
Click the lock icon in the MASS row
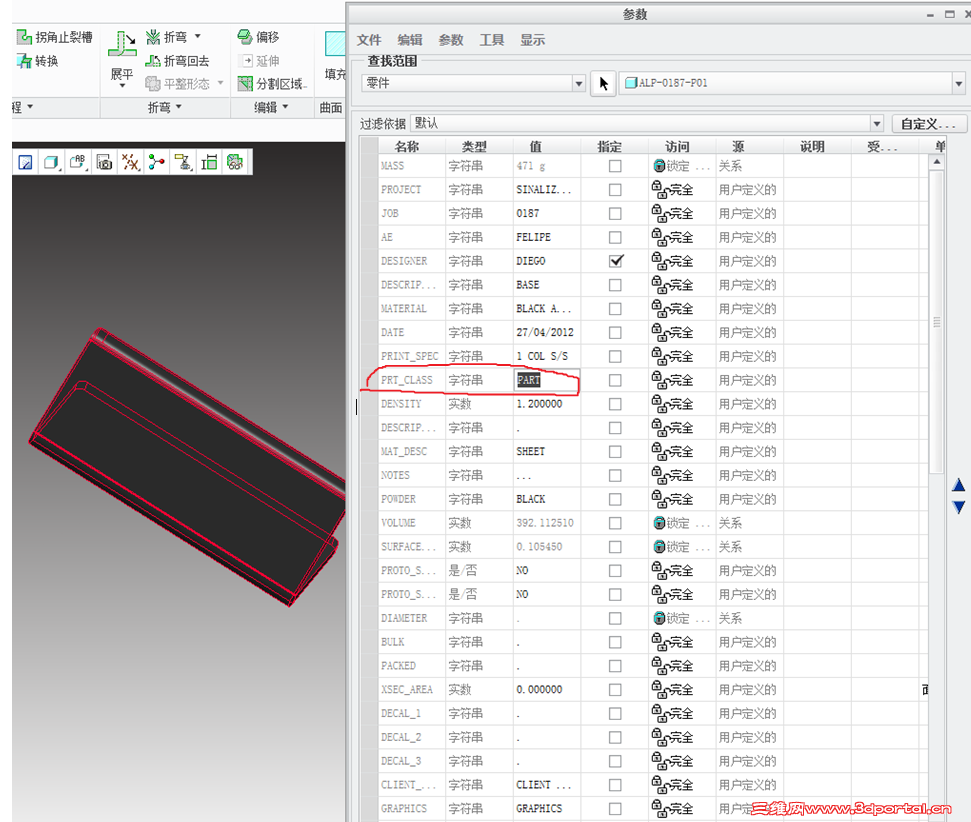[x=660, y=165]
